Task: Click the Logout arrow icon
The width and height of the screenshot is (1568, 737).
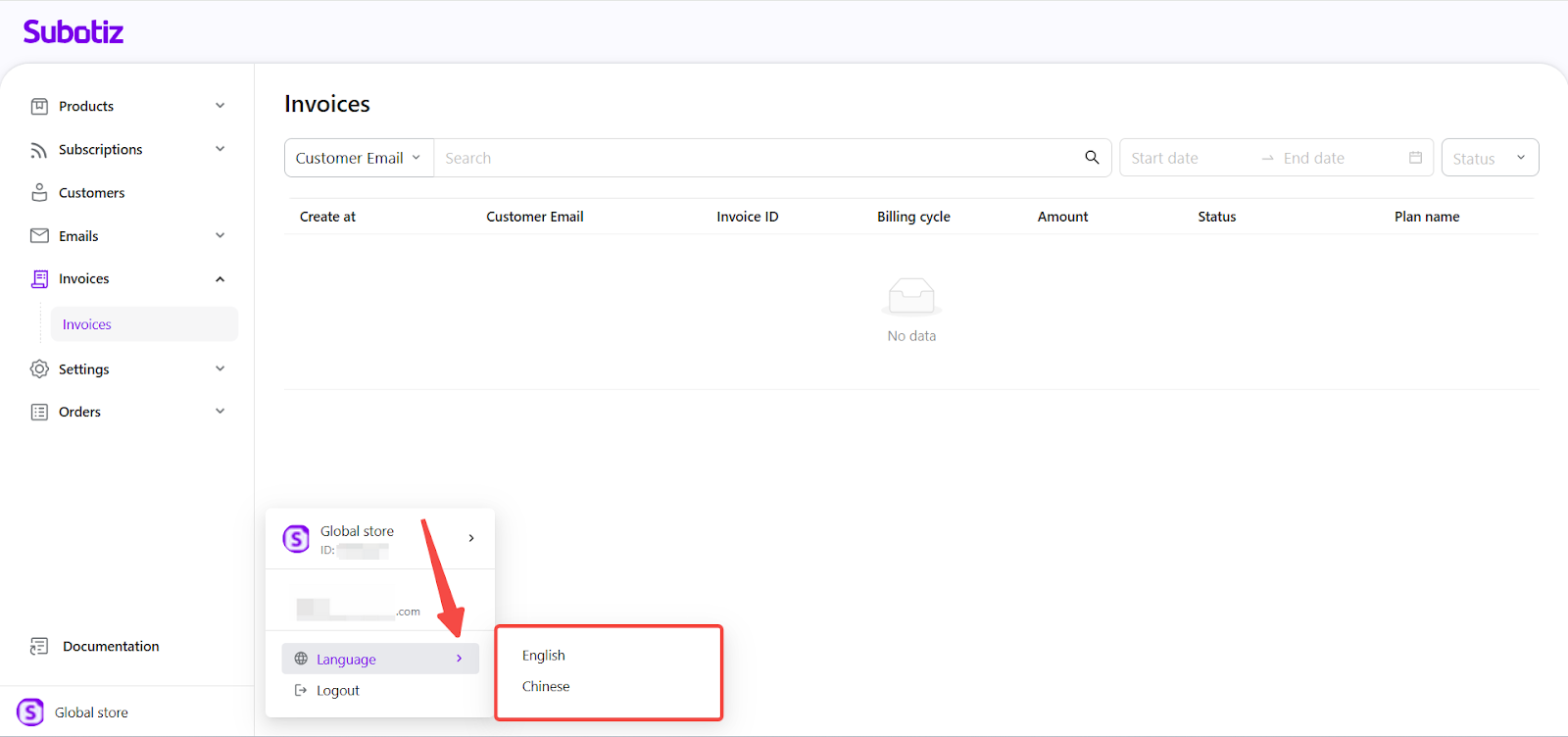Action: click(301, 691)
